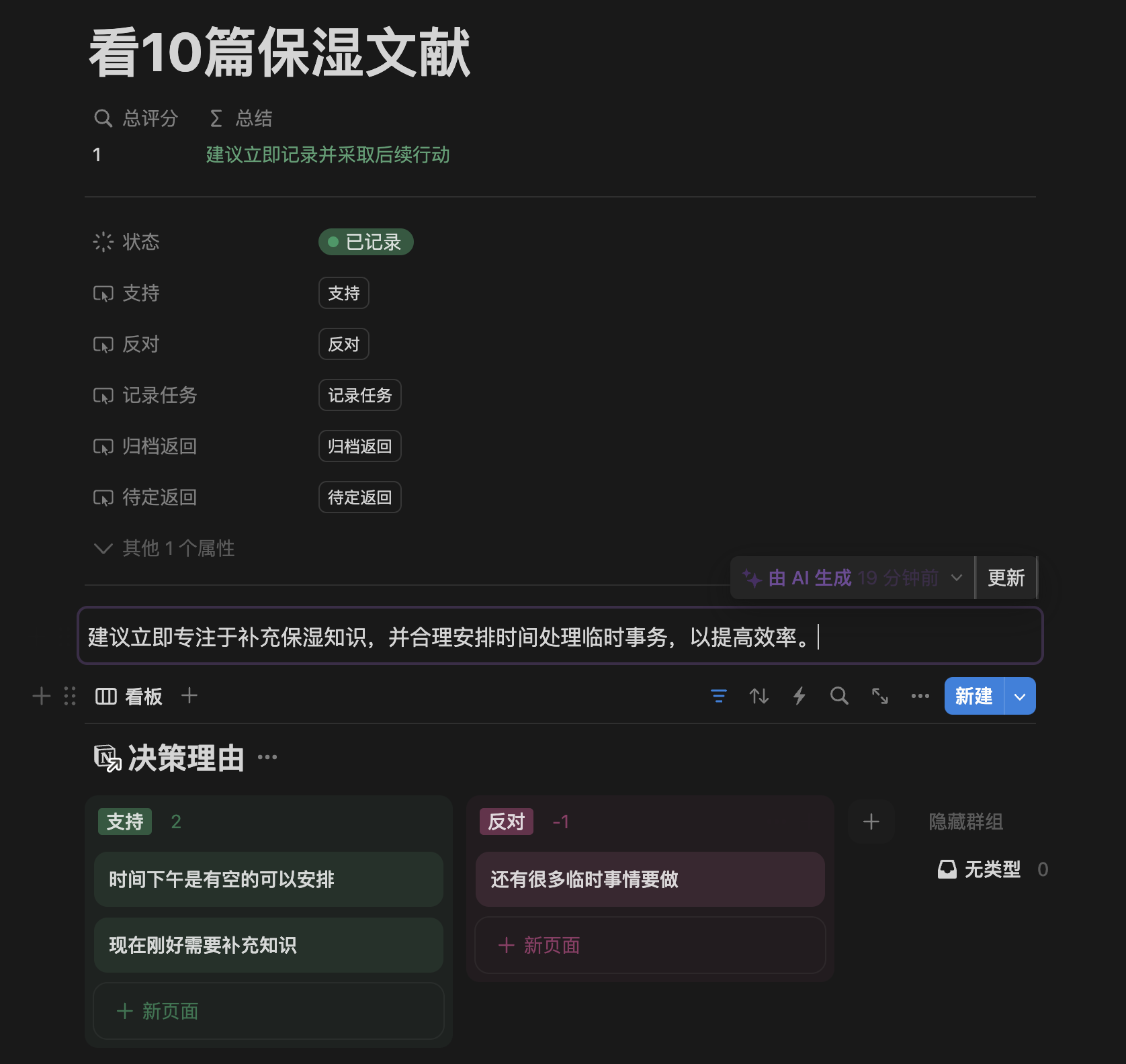Click the 记录任务 button
This screenshot has height=1064, width=1126.
click(359, 395)
